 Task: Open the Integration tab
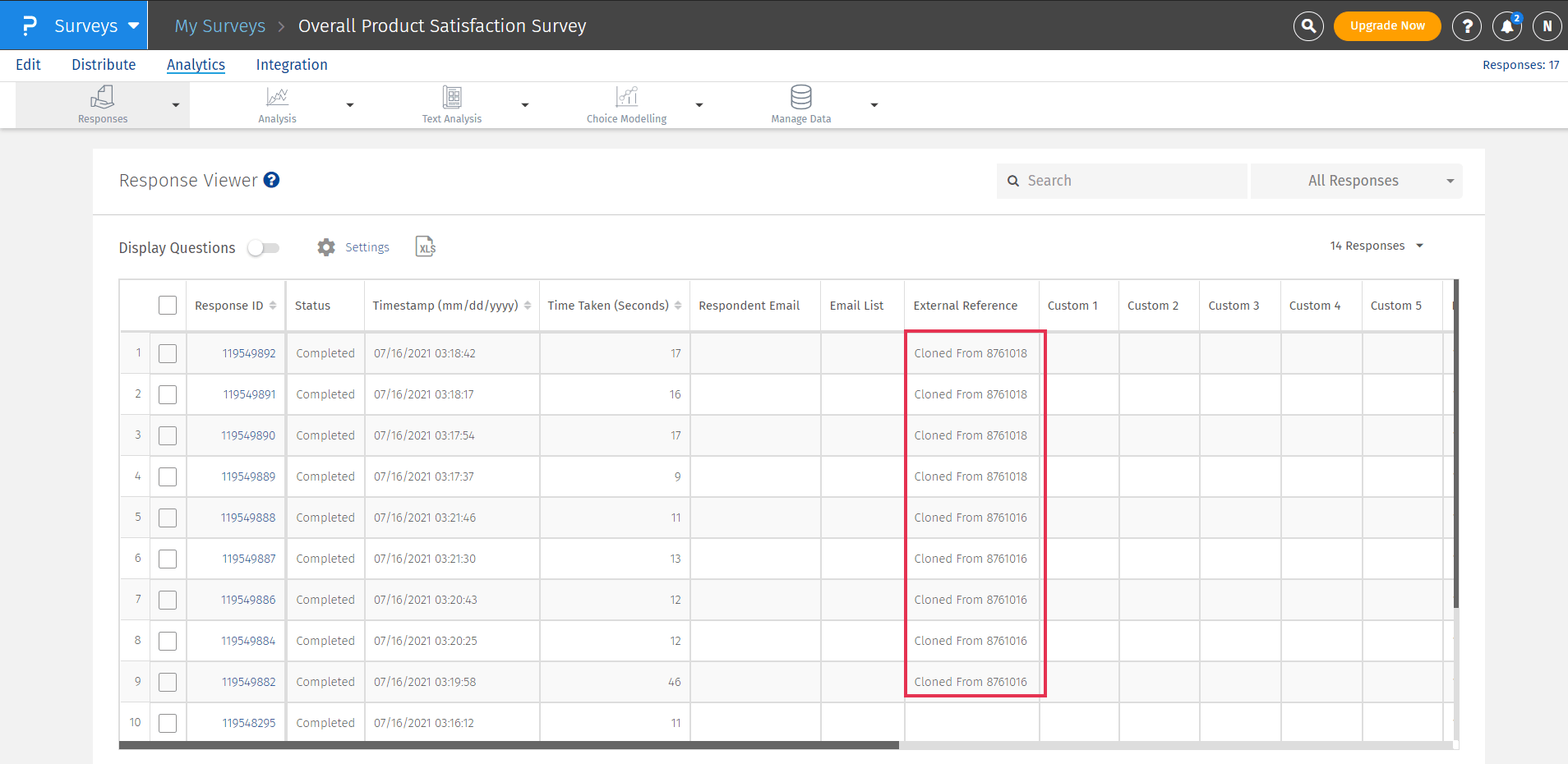click(x=292, y=64)
